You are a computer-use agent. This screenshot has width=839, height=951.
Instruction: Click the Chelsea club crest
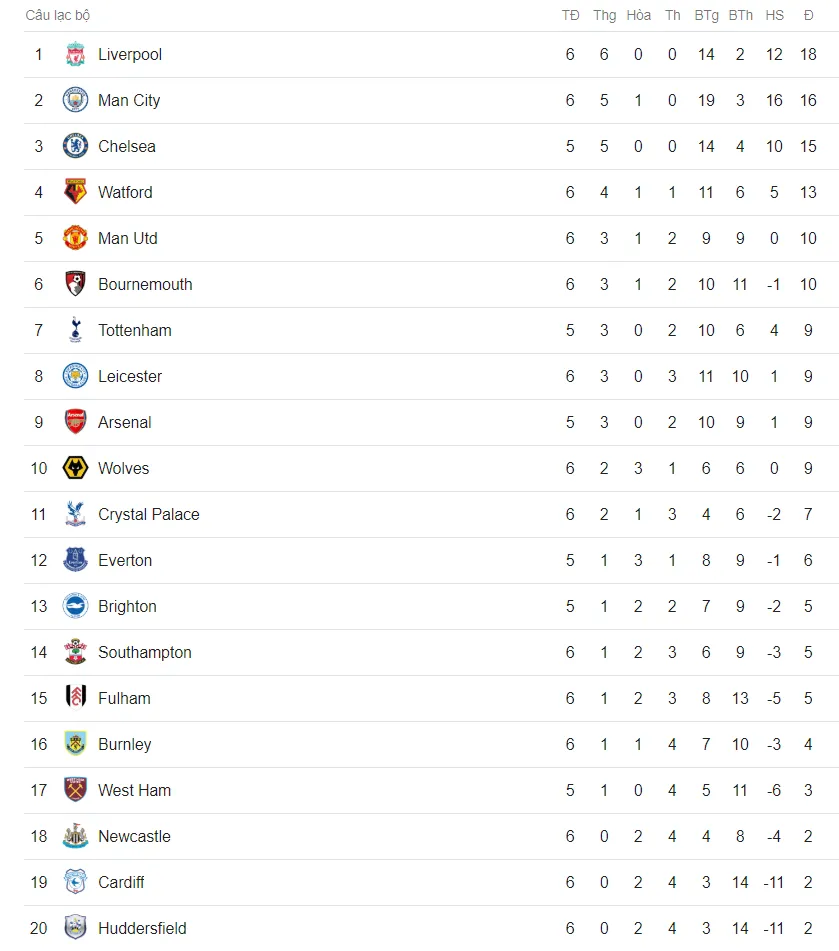(x=75, y=146)
